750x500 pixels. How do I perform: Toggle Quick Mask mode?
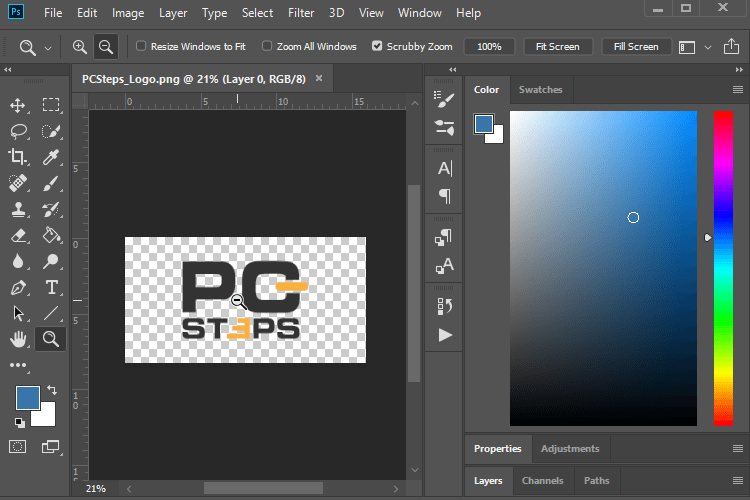[18, 447]
